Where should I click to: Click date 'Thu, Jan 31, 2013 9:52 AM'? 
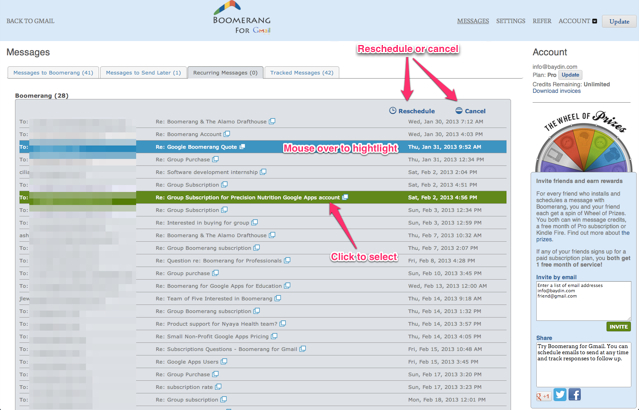click(444, 147)
